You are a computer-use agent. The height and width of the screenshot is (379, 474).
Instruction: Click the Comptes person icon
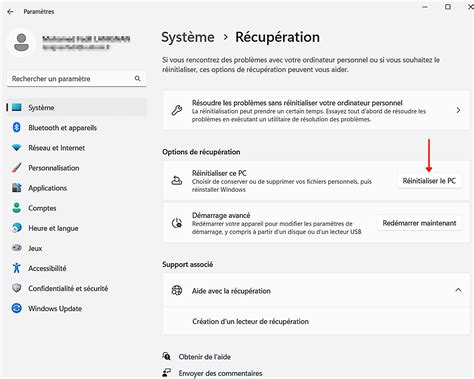coord(17,208)
